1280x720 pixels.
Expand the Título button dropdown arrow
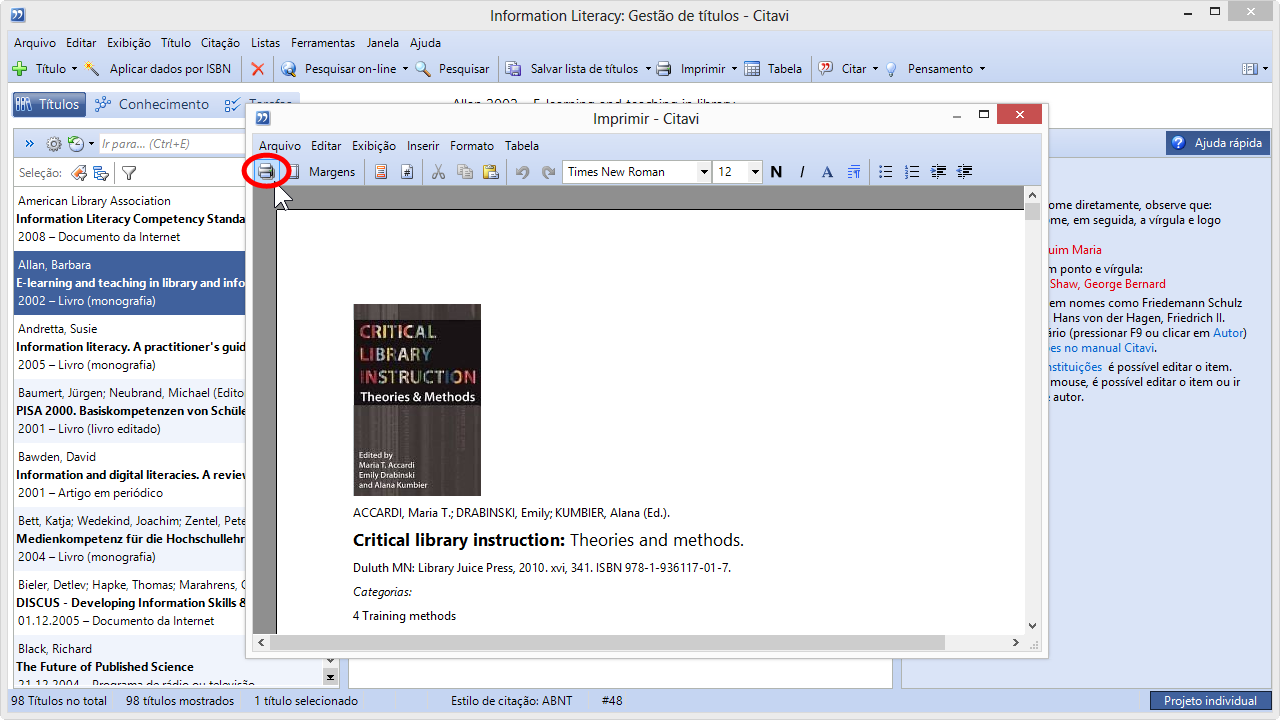tap(74, 69)
